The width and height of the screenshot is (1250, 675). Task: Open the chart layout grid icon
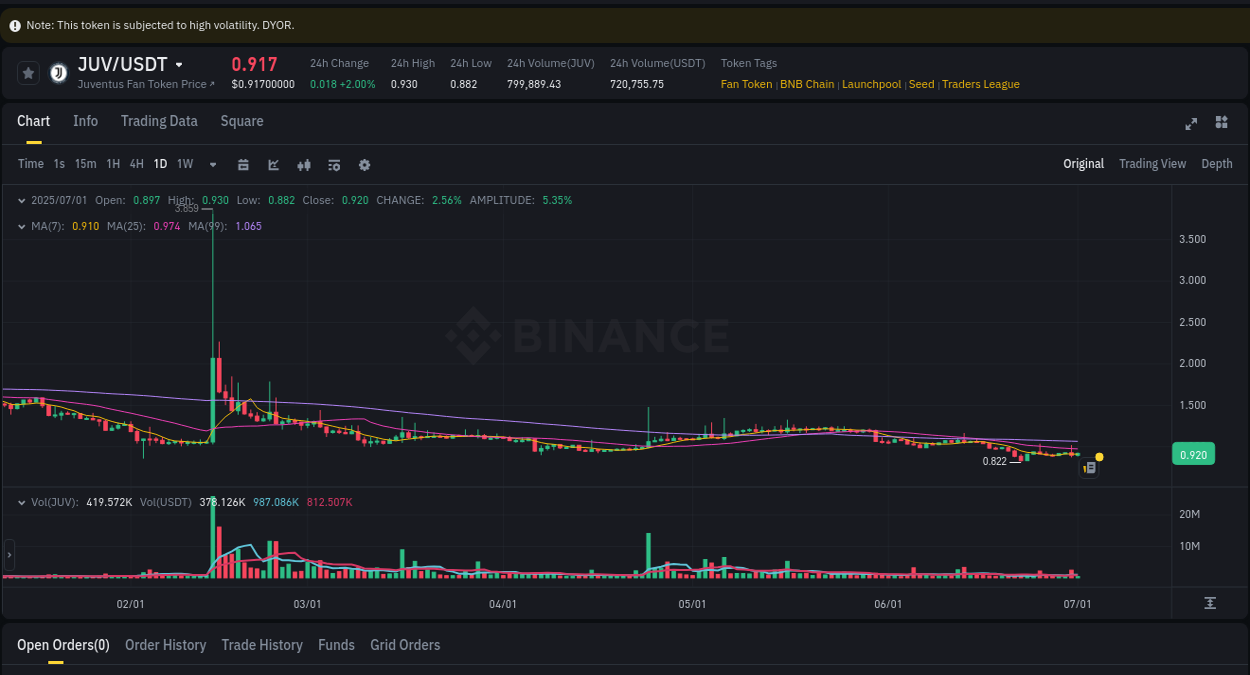point(1221,123)
